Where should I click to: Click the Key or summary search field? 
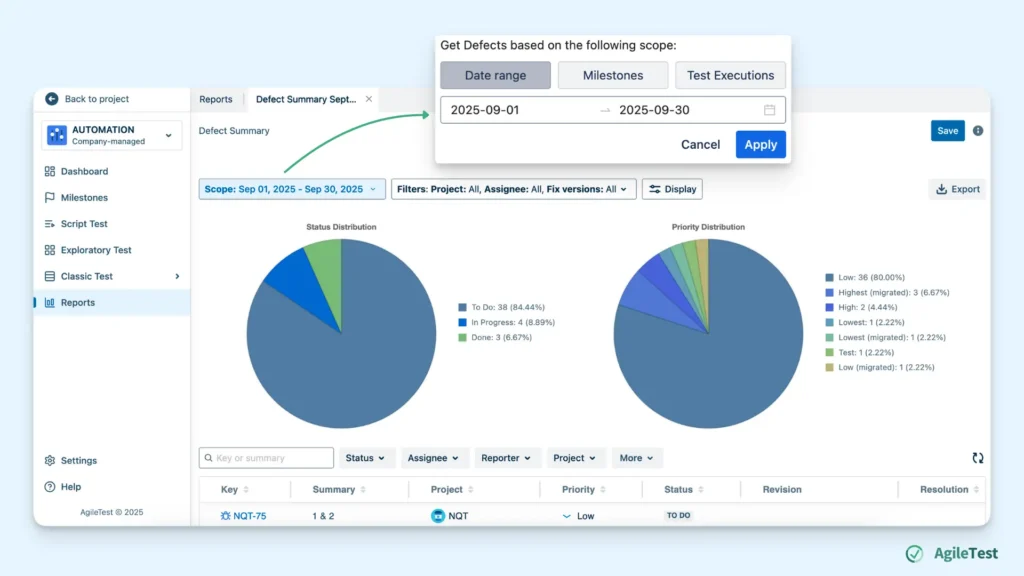tap(266, 458)
